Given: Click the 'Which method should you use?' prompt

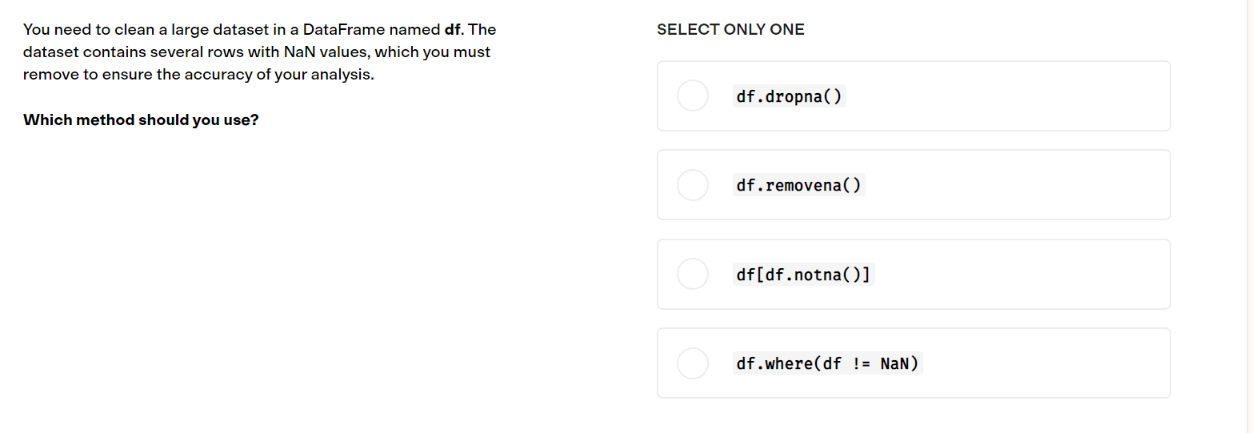Looking at the screenshot, I should (x=141, y=121).
